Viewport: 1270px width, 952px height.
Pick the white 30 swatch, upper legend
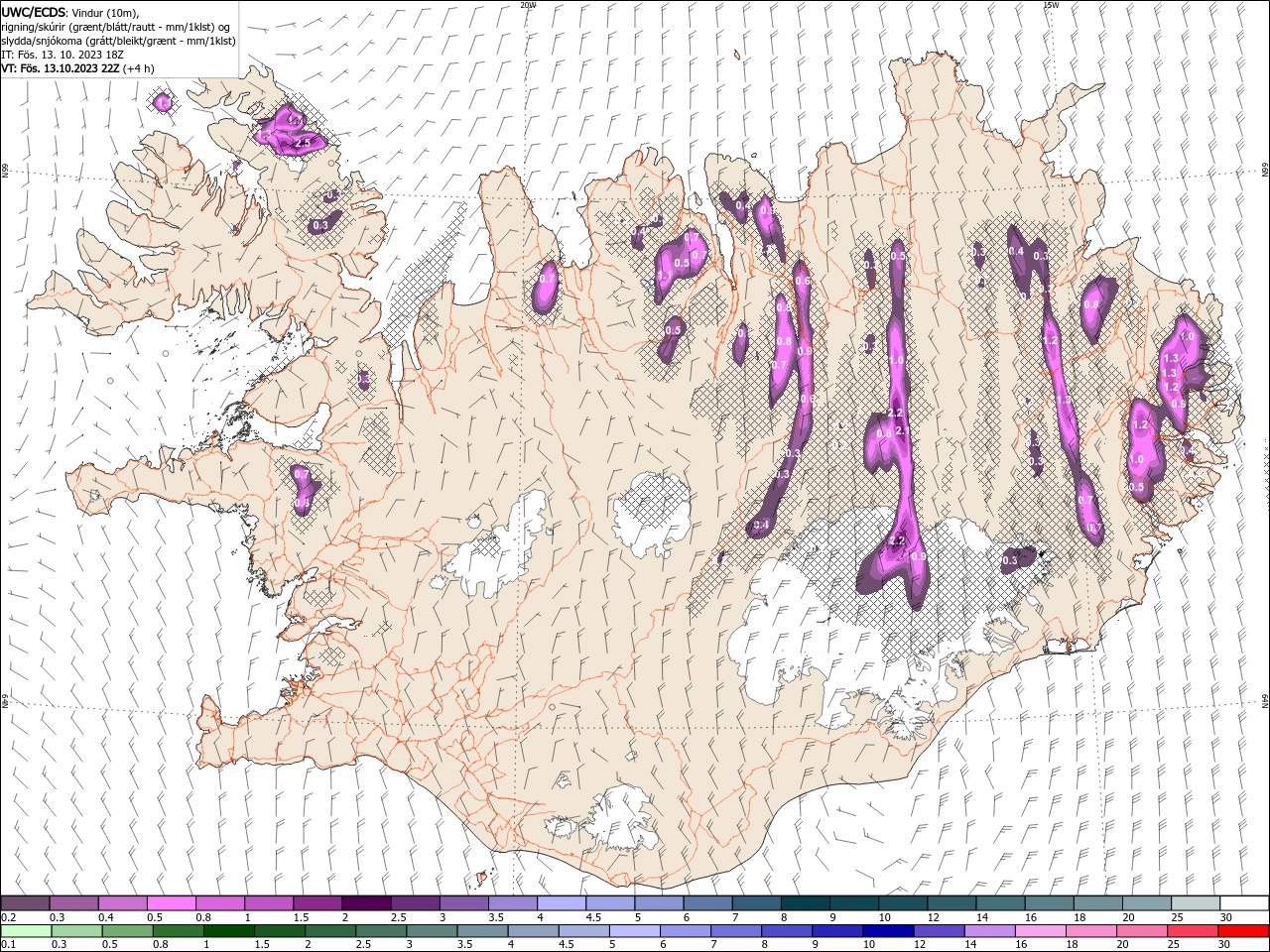point(1245,903)
